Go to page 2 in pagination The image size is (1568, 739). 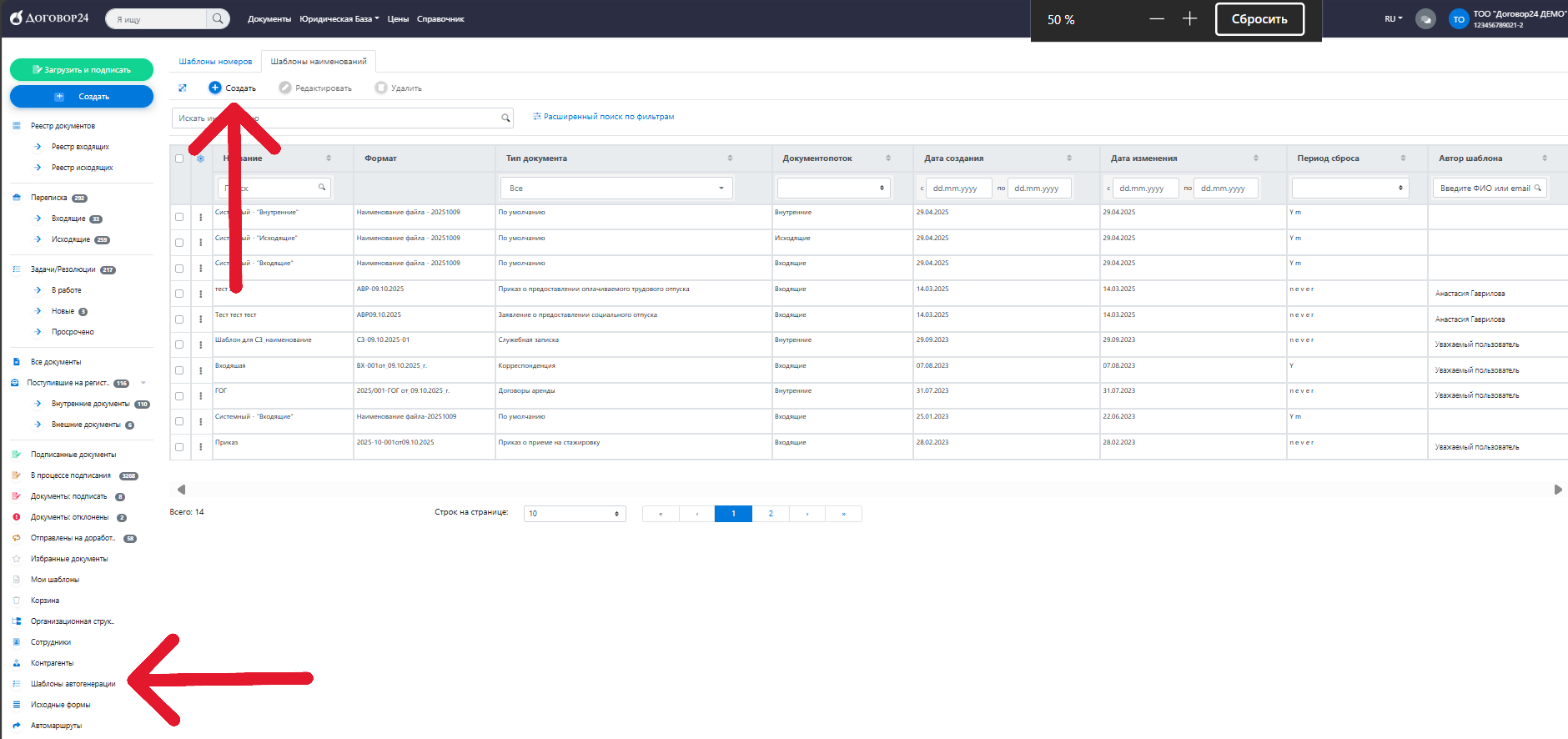771,514
